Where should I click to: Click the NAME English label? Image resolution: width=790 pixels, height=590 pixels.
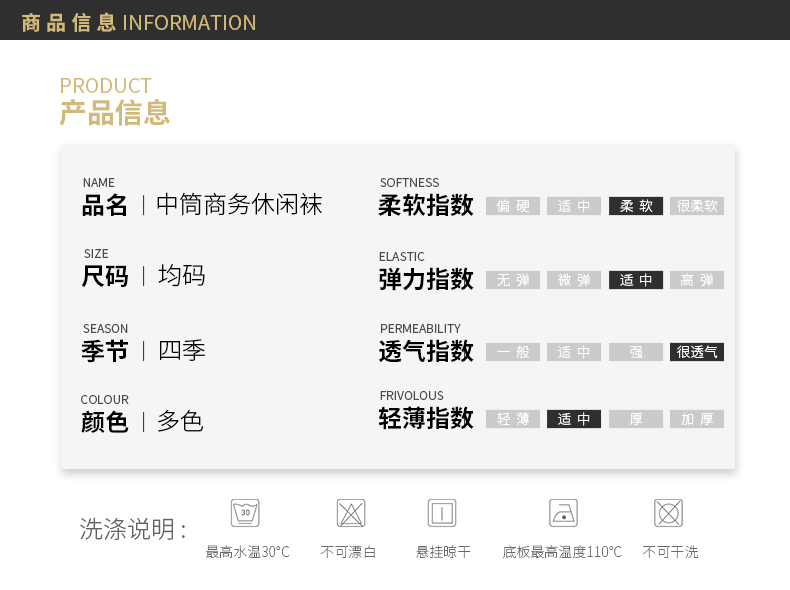tap(98, 182)
